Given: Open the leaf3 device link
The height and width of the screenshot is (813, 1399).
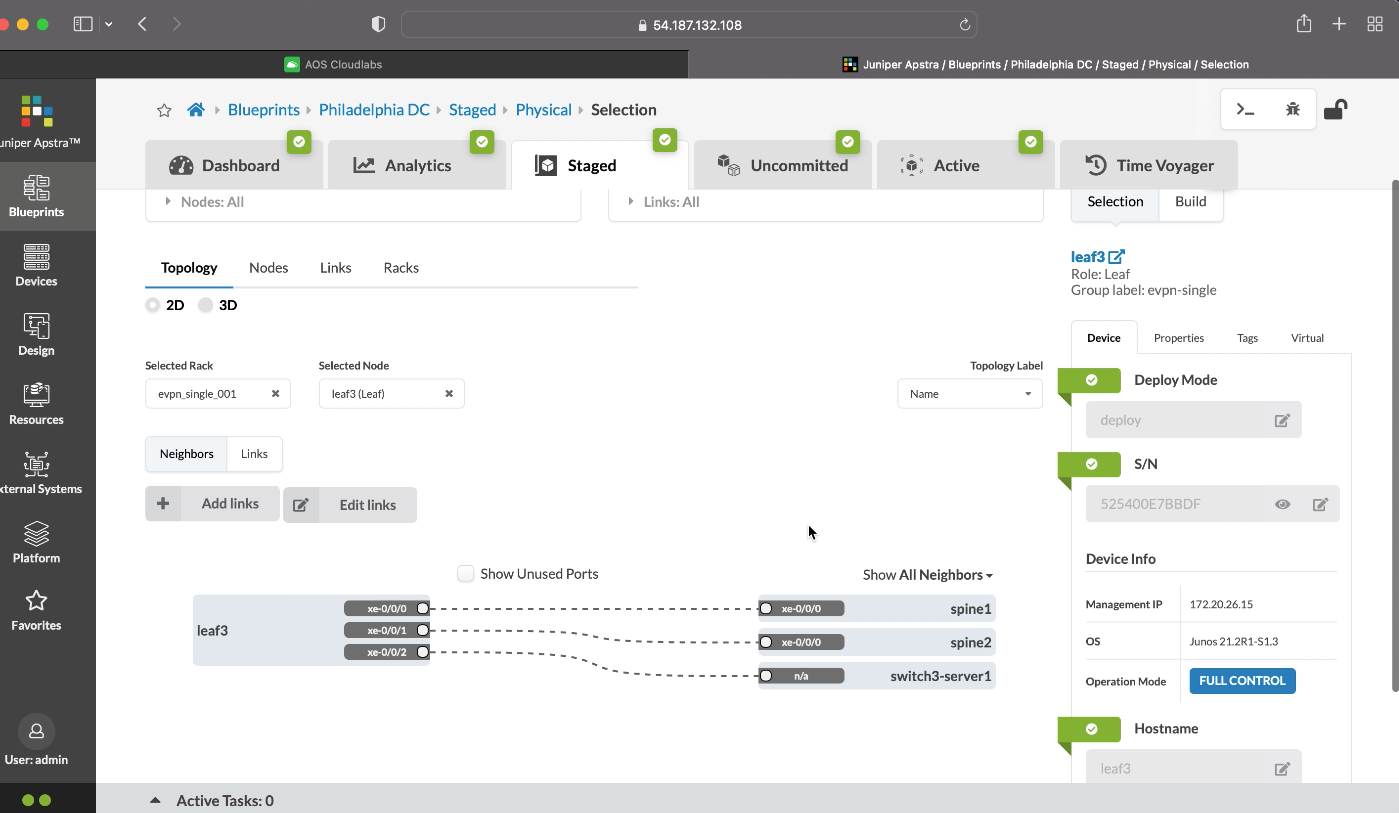Looking at the screenshot, I should (1088, 257).
